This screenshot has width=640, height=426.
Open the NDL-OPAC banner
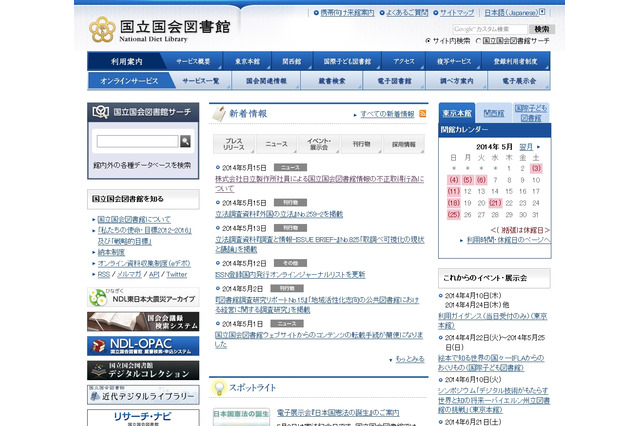click(x=136, y=345)
